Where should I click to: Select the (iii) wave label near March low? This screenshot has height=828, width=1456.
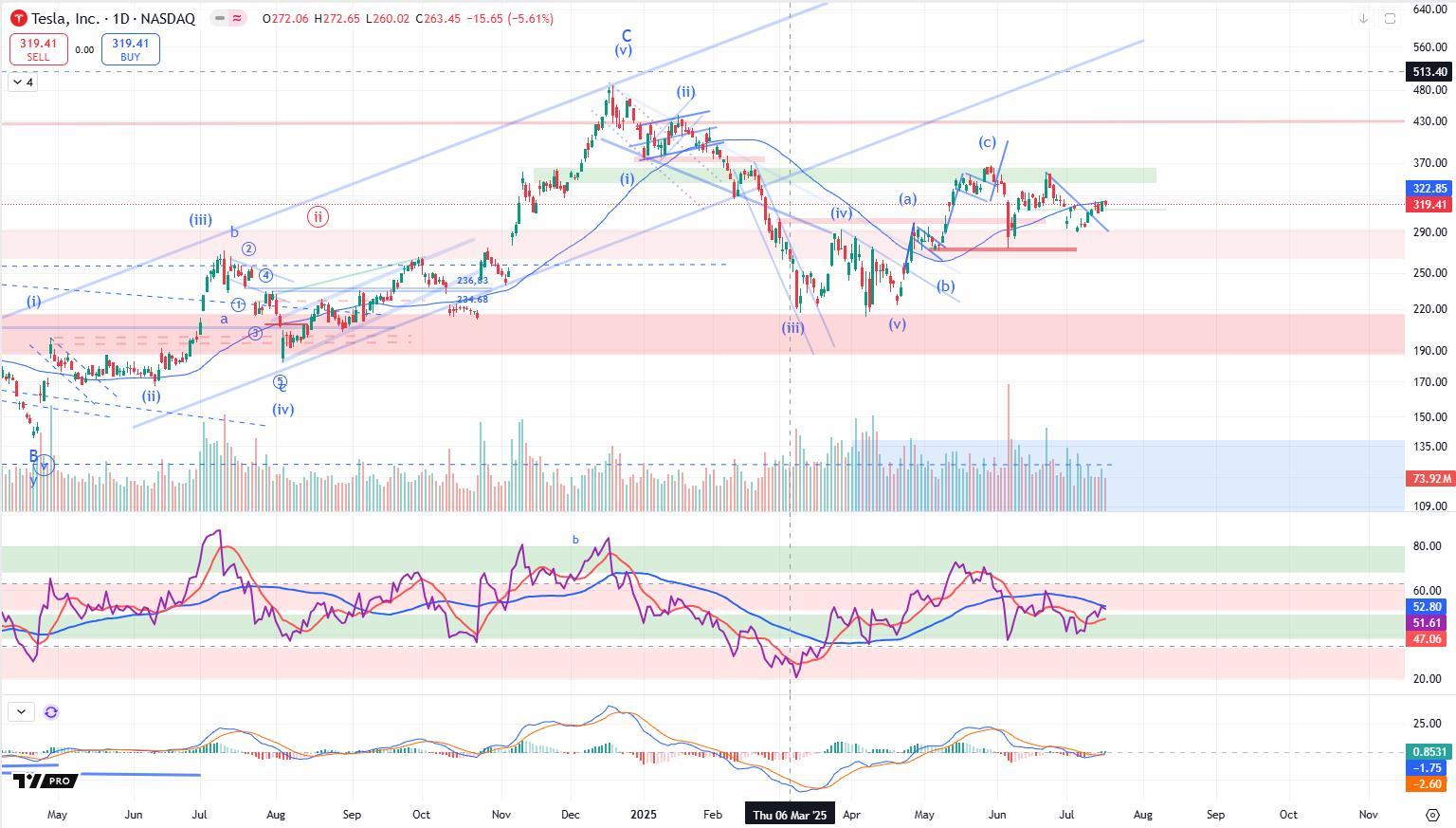pyautogui.click(x=793, y=328)
